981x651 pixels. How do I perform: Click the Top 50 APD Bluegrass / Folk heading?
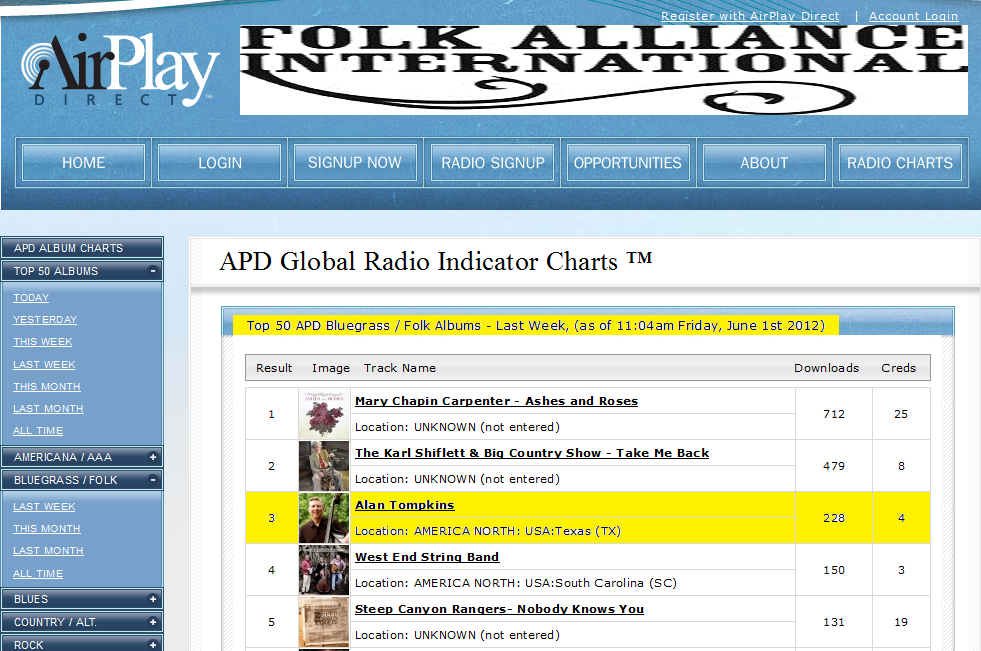[x=536, y=325]
